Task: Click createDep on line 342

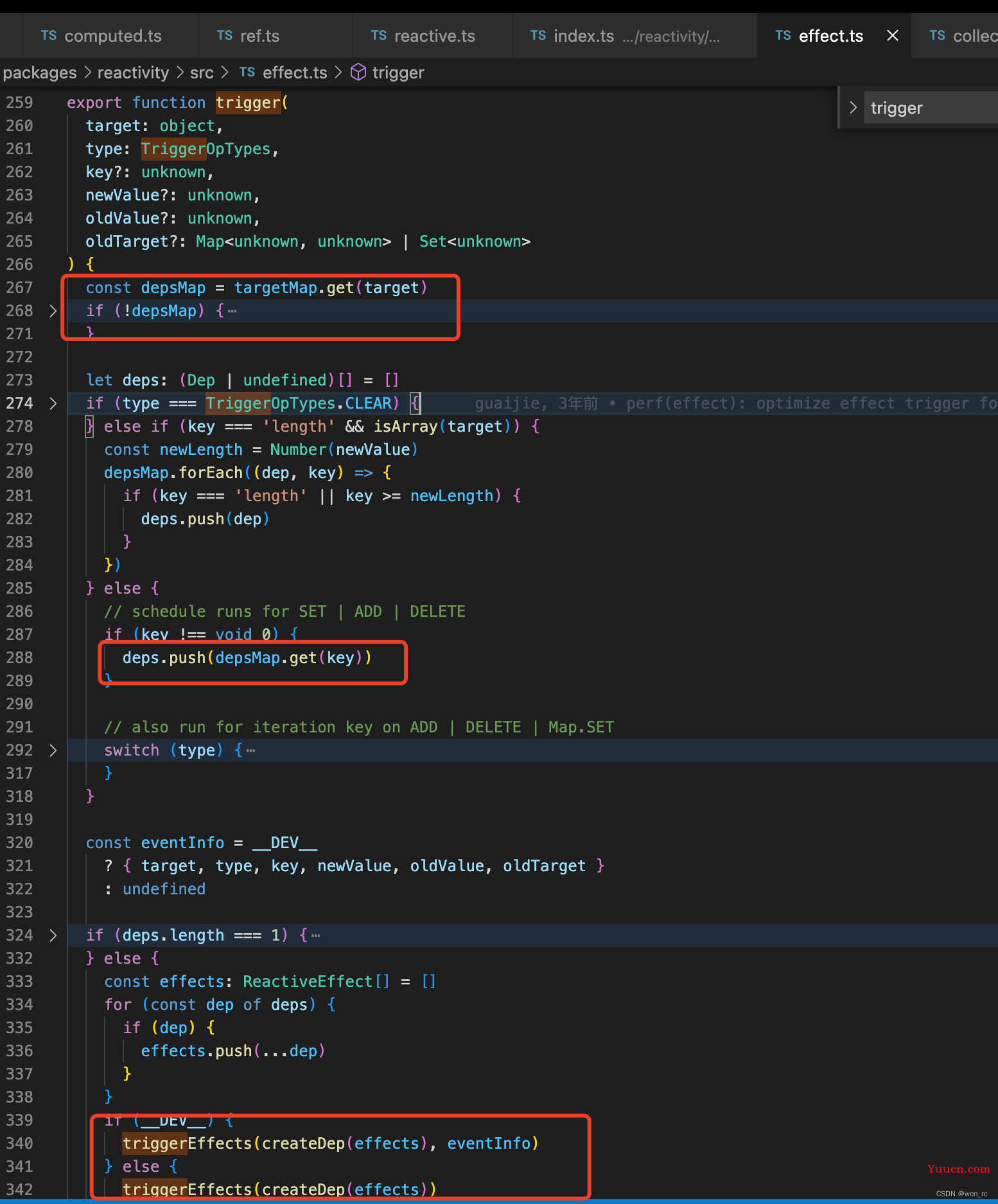Action: [x=303, y=1190]
